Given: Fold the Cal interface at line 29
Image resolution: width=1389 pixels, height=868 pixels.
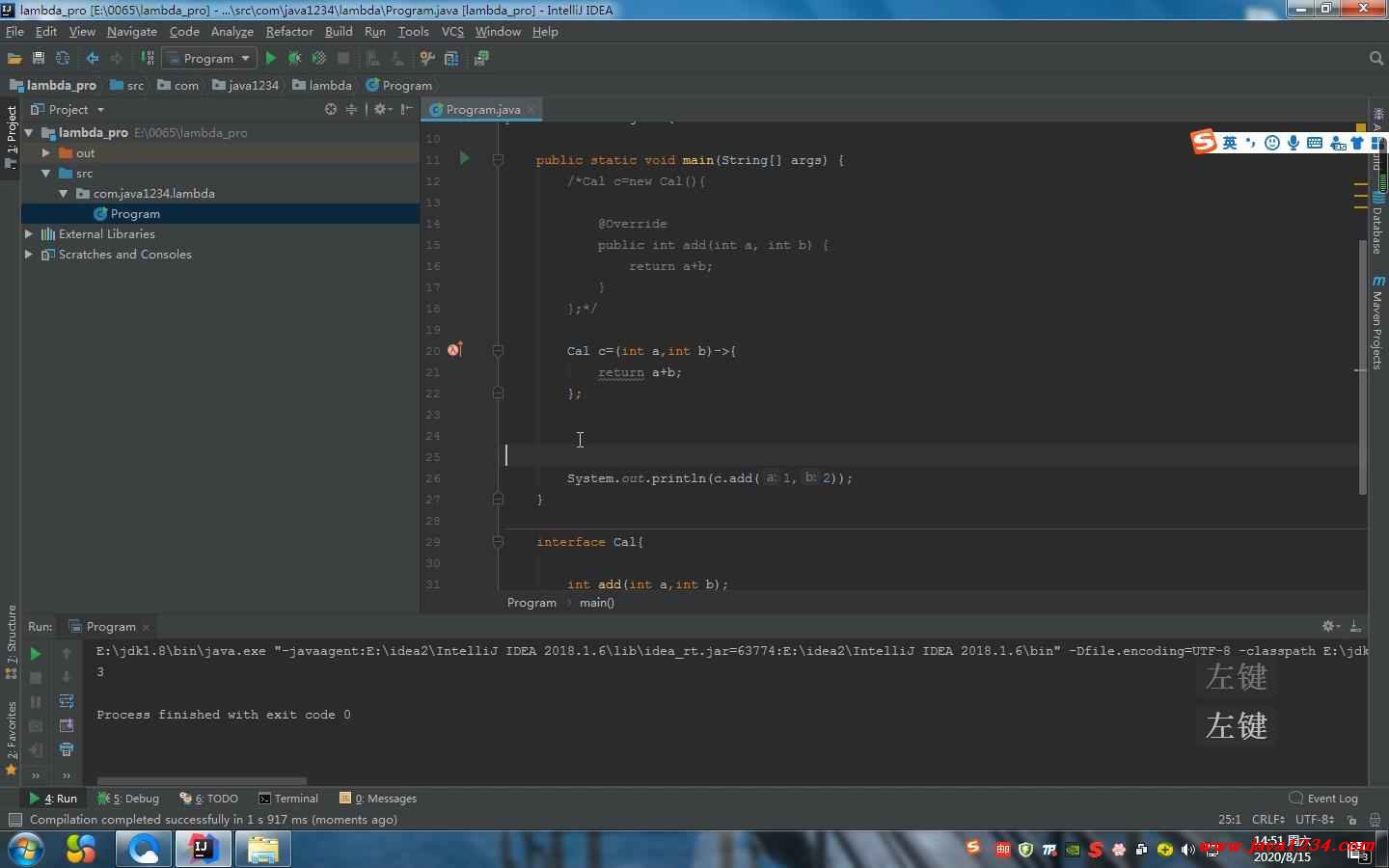Looking at the screenshot, I should [x=498, y=541].
